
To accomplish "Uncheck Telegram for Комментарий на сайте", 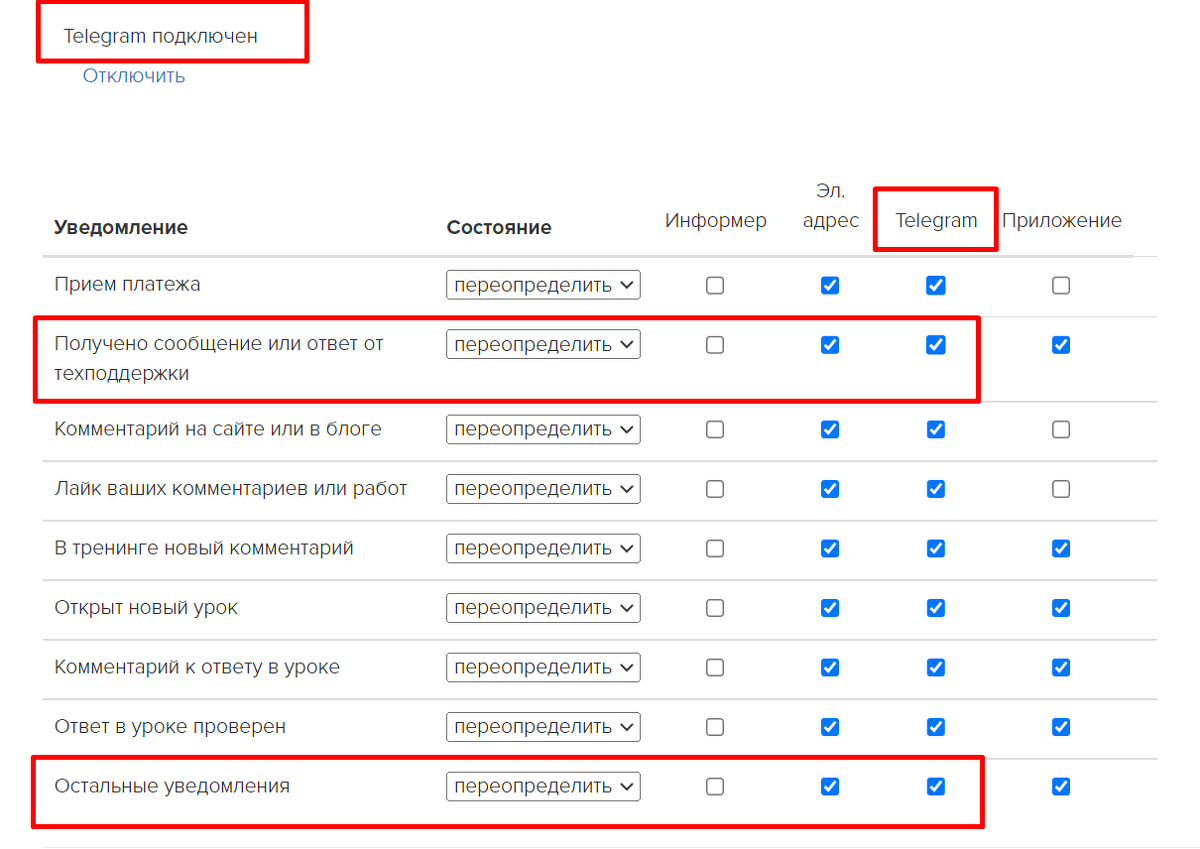I will (x=936, y=429).
